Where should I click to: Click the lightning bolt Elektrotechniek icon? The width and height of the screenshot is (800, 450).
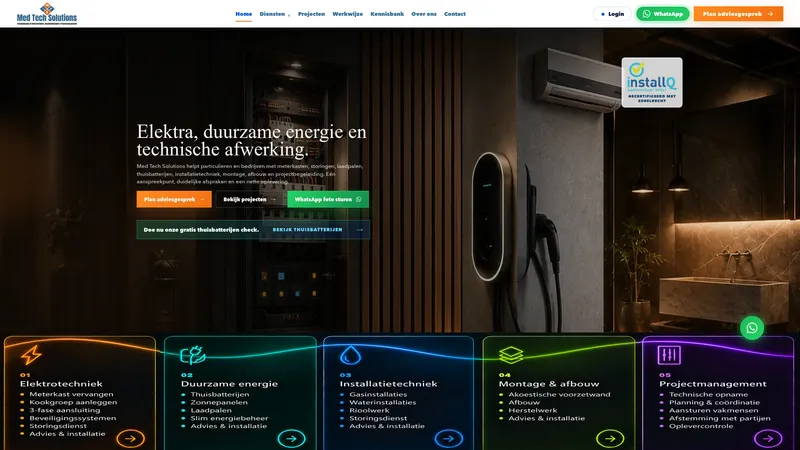point(31,355)
